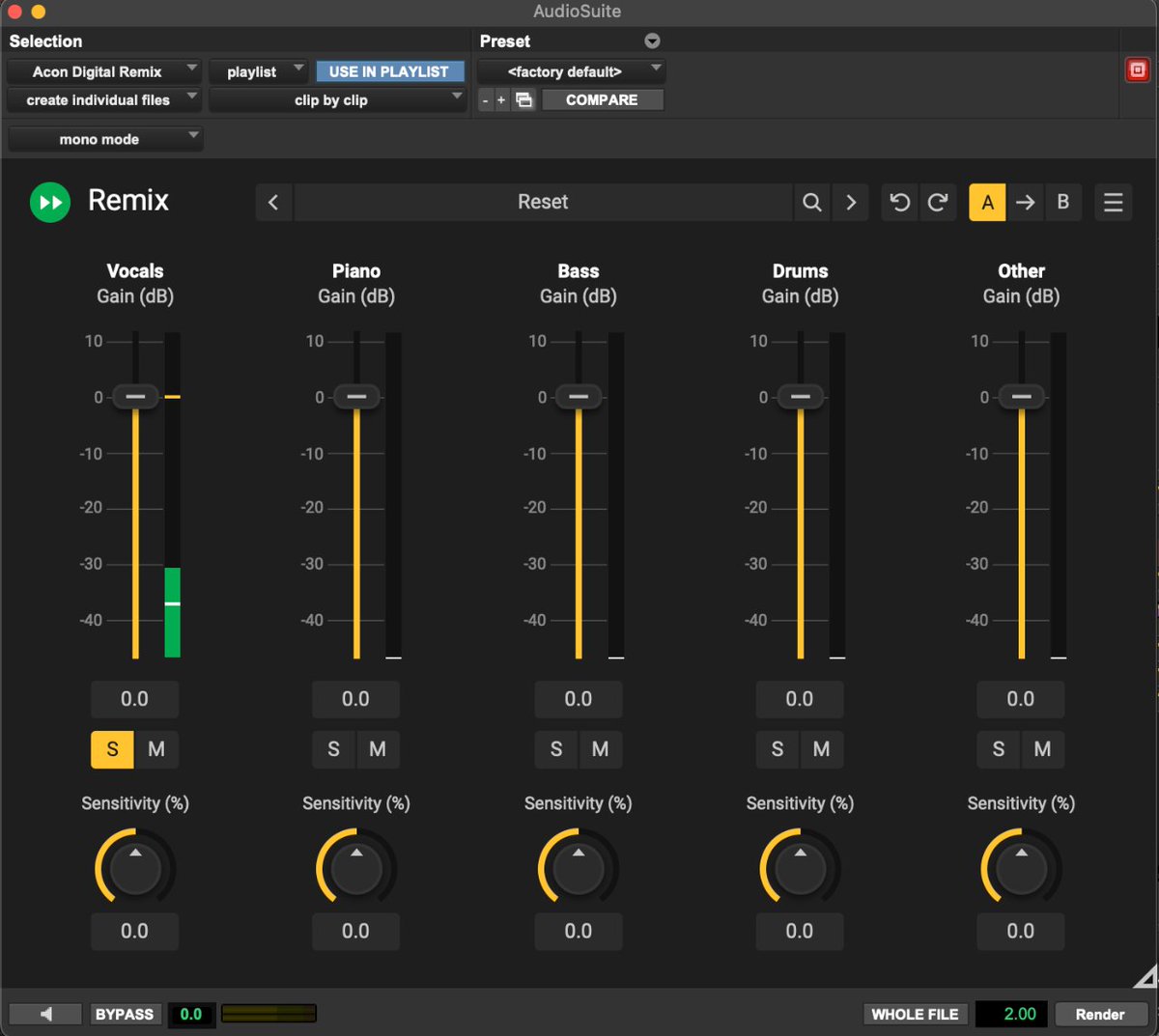
Task: Toggle the BYPASS button
Action: pos(125,1014)
